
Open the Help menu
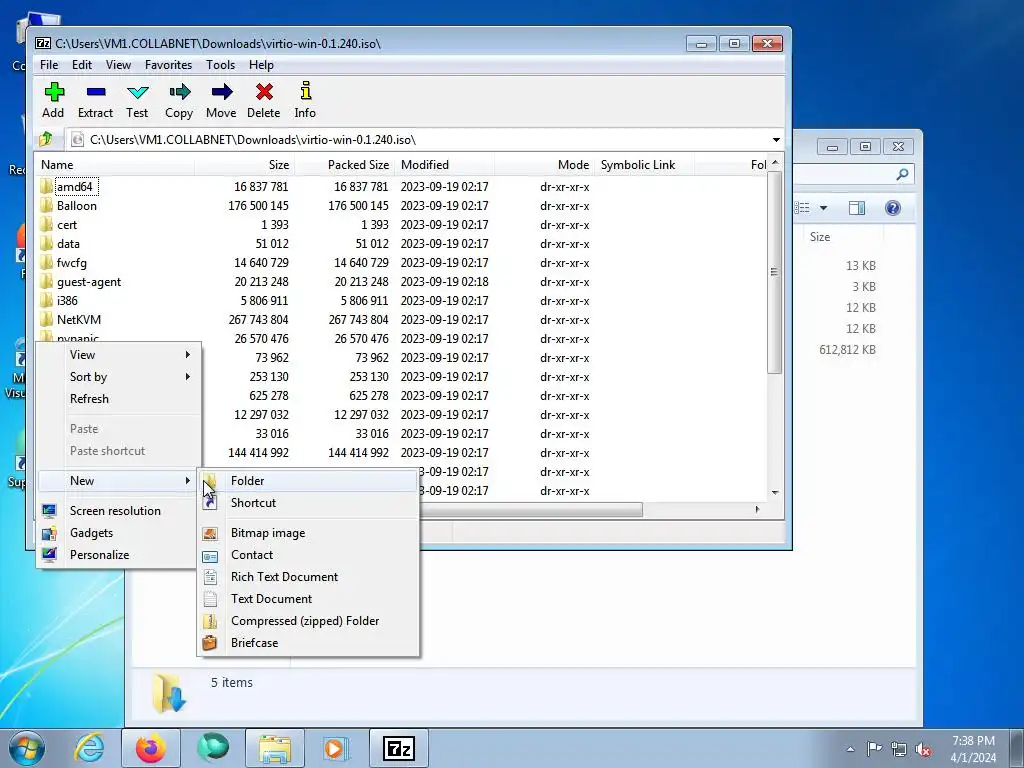(x=261, y=65)
